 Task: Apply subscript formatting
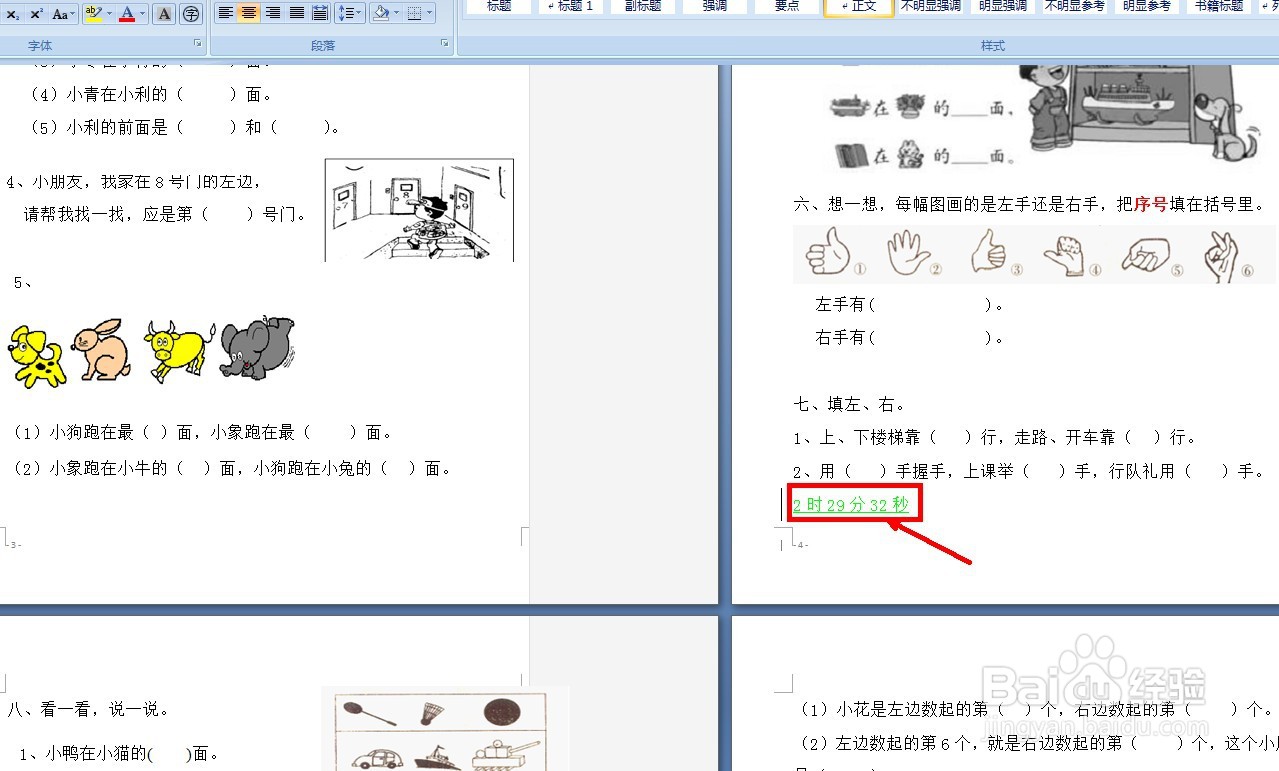pyautogui.click(x=12, y=14)
